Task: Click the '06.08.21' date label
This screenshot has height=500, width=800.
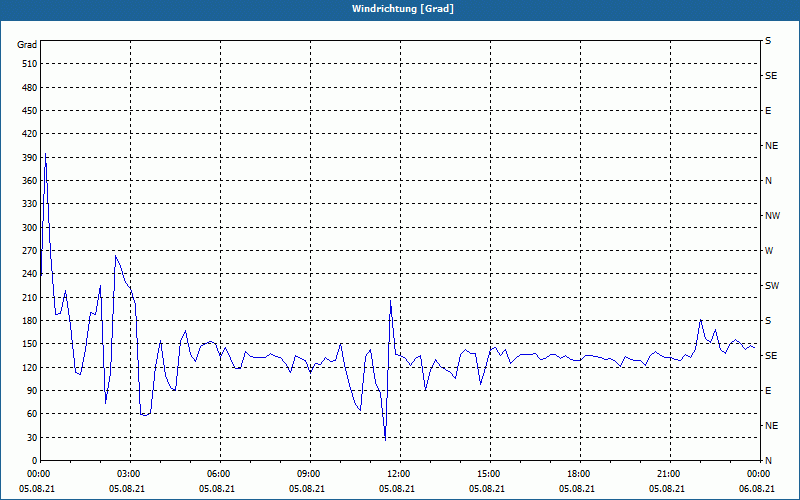Action: point(757,489)
